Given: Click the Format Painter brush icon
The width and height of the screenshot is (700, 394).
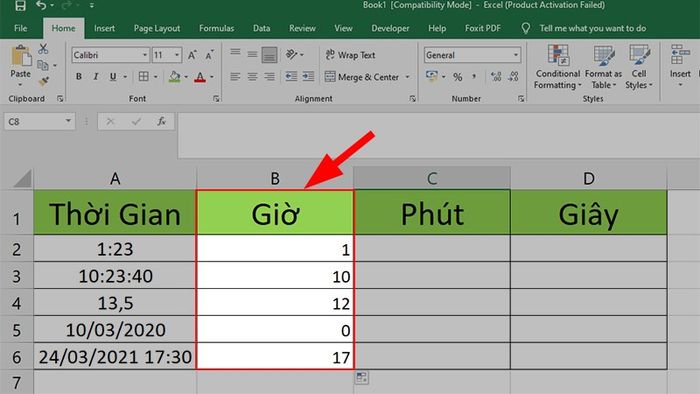Looking at the screenshot, I should tap(43, 82).
